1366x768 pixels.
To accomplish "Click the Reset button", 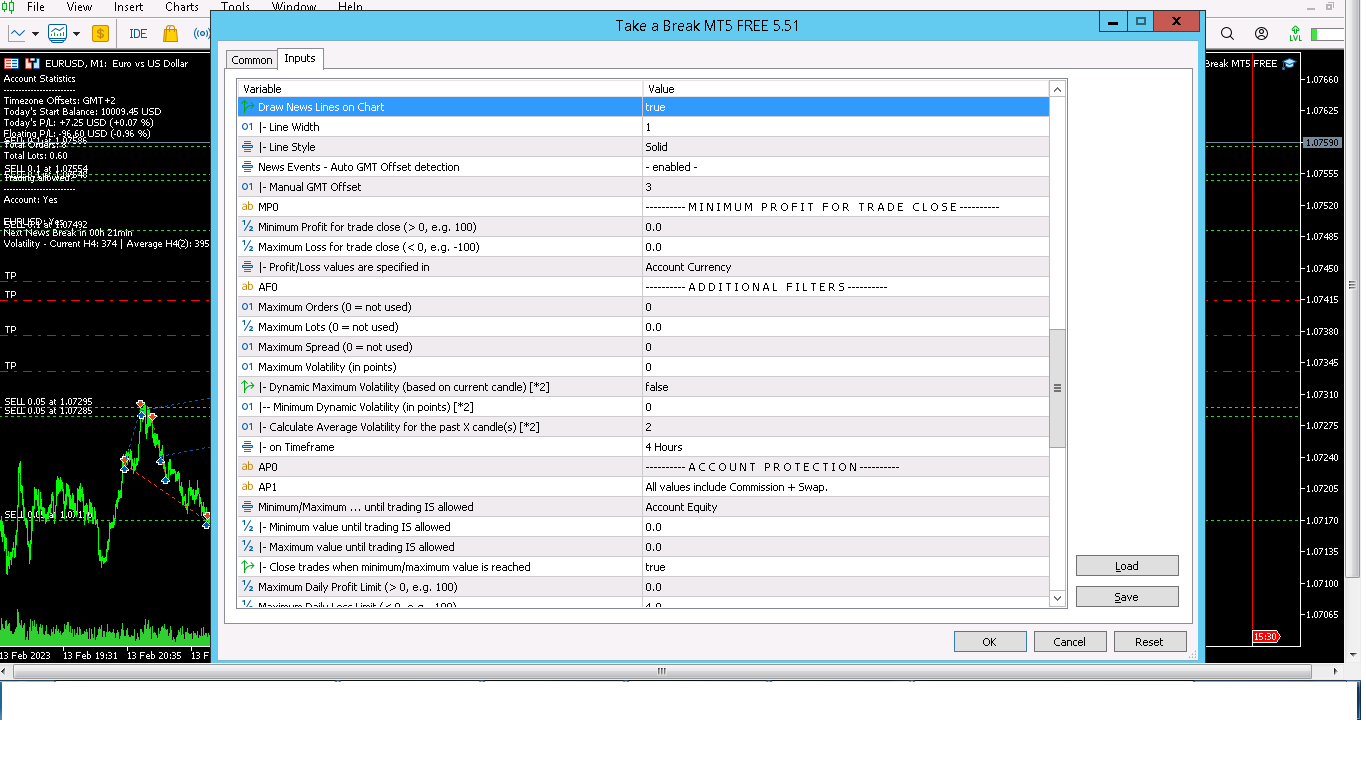I will point(1150,642).
